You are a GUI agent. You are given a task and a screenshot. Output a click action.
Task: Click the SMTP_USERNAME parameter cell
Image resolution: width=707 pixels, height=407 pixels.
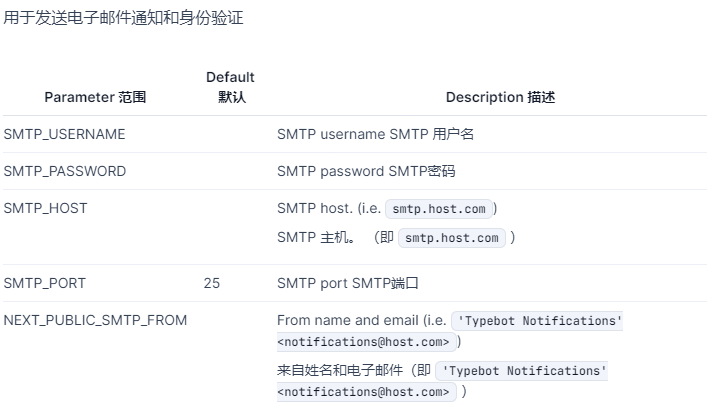click(x=64, y=134)
